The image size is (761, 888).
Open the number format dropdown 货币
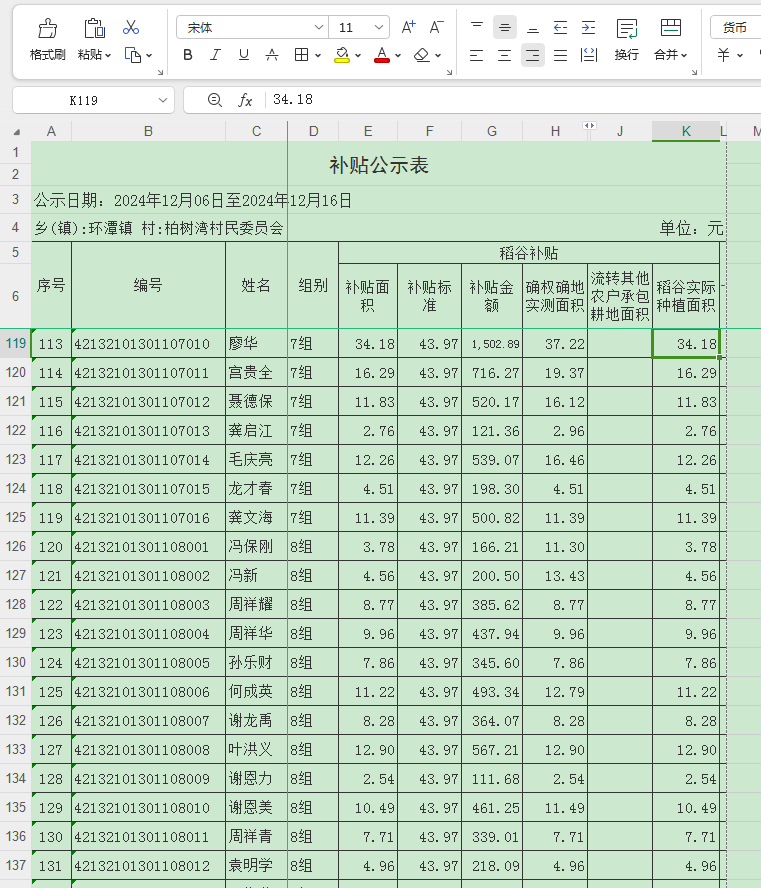(x=736, y=27)
